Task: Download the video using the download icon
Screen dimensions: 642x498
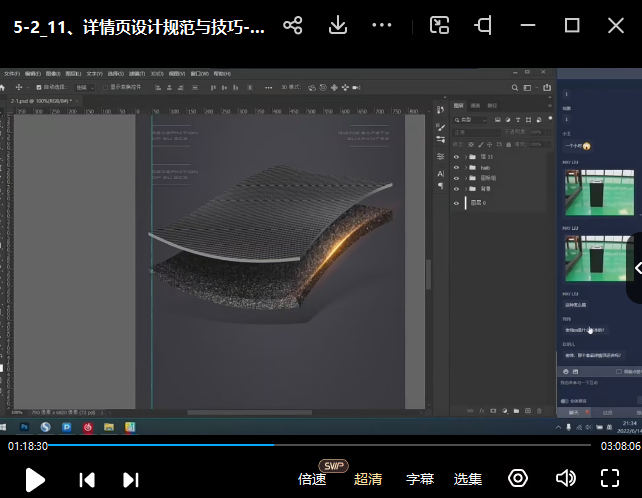Action: click(338, 25)
